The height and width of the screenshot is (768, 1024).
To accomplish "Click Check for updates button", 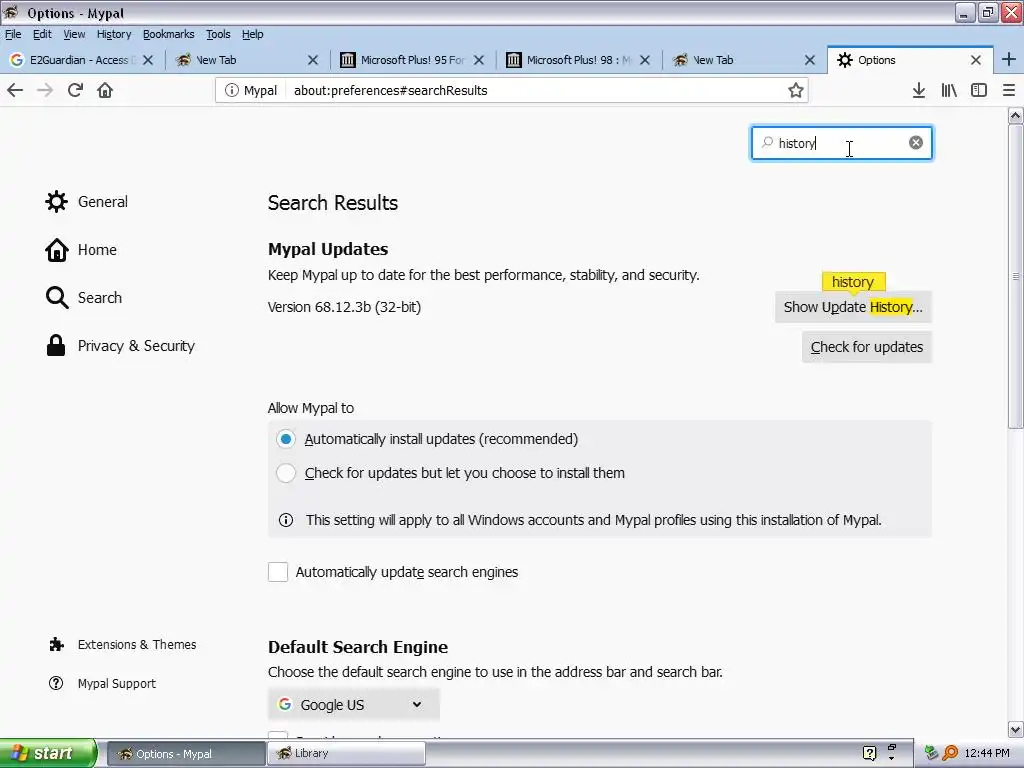I will click(x=867, y=347).
